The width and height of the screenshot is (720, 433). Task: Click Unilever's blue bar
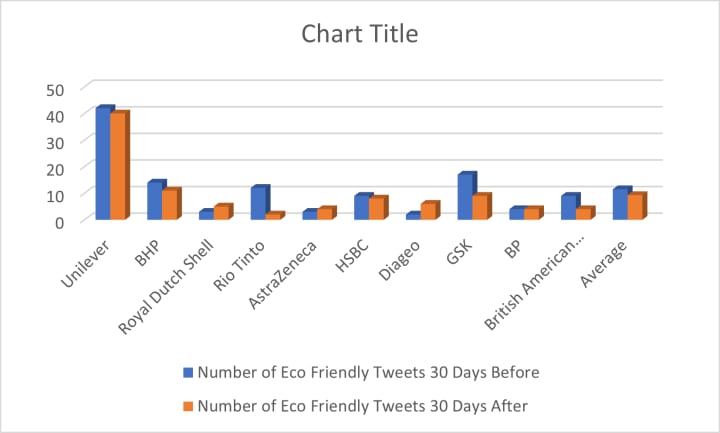(103, 163)
